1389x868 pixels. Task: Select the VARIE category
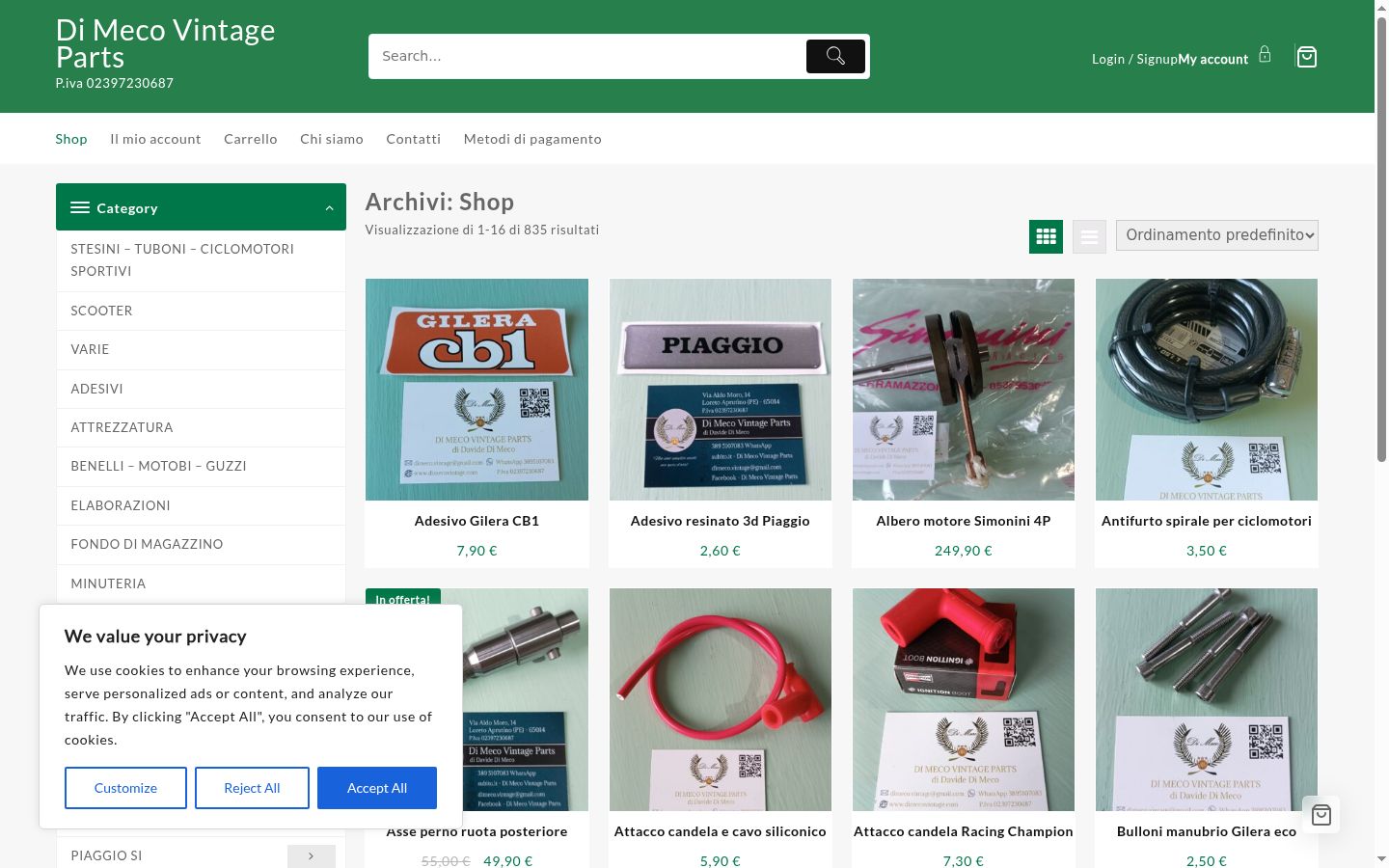point(201,349)
